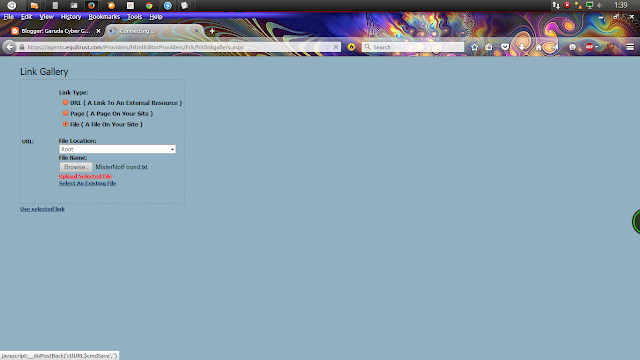Select the File on your site radio

65,124
